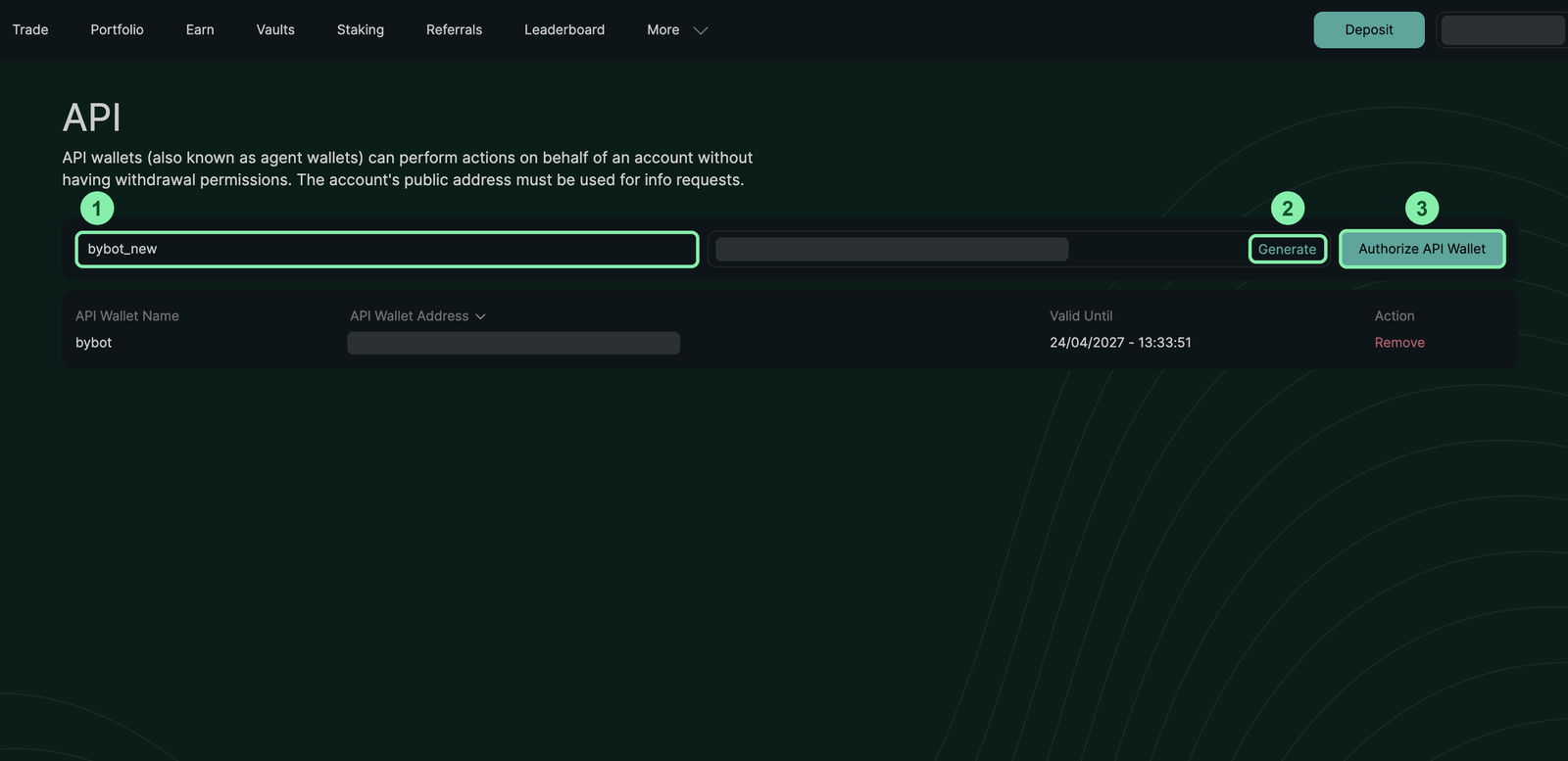Sort by the API Wallet Address column

(x=417, y=315)
